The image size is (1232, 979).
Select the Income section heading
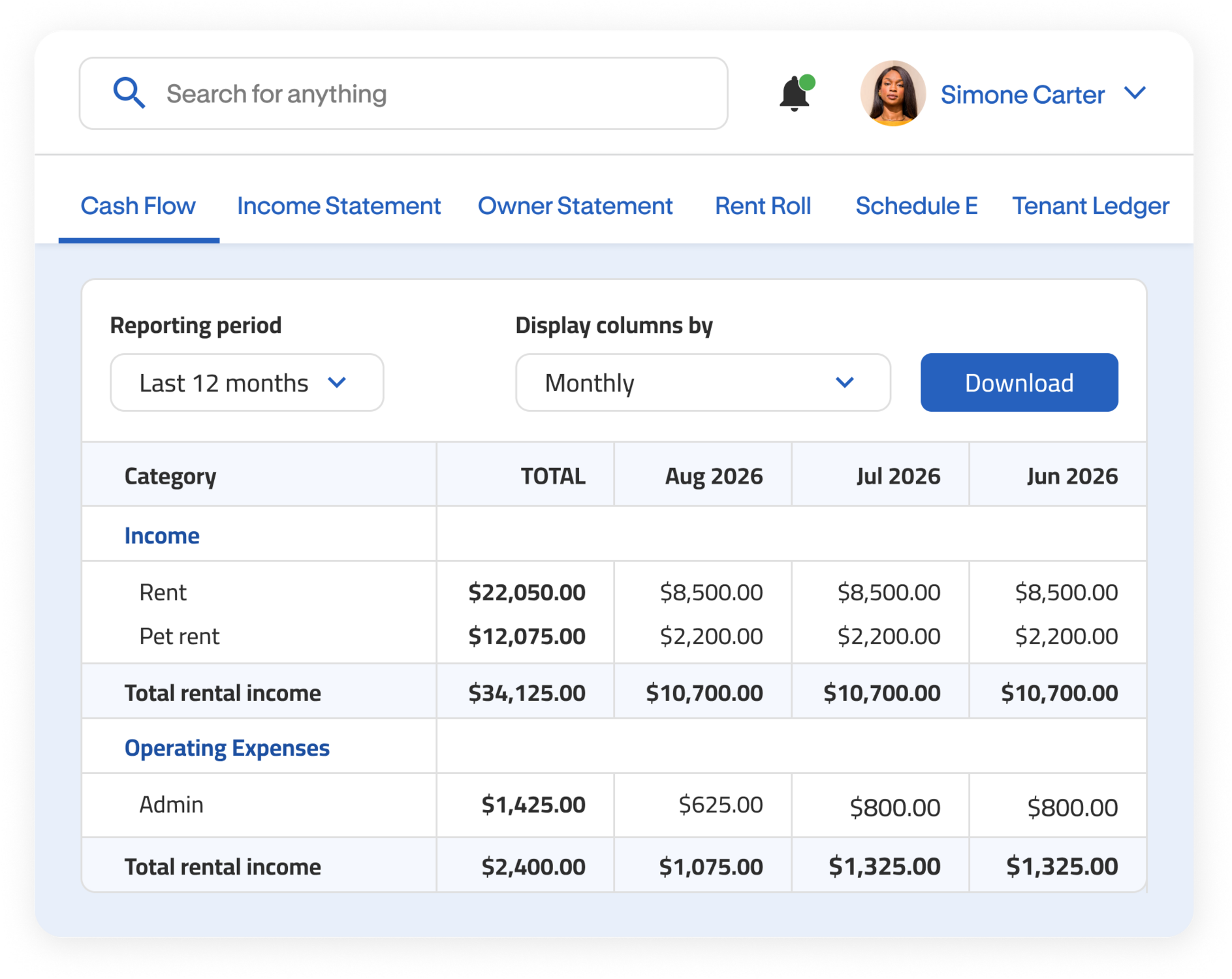pyautogui.click(x=162, y=535)
